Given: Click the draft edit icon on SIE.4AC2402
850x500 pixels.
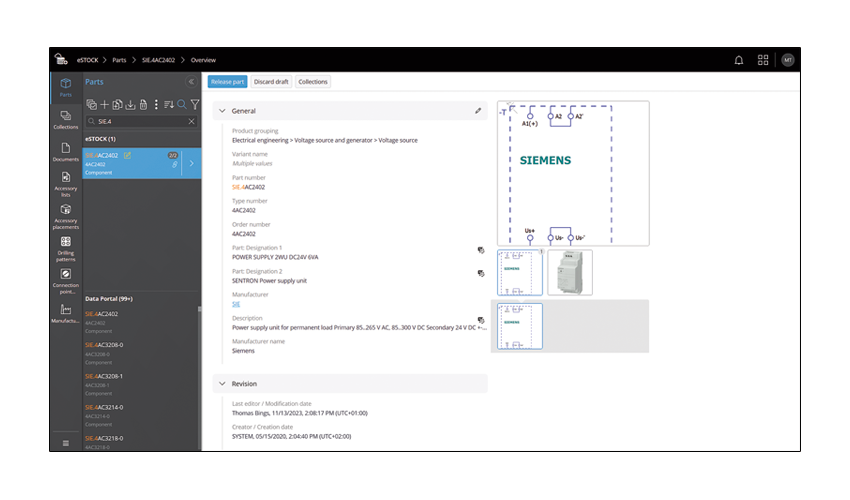Looking at the screenshot, I should pos(127,155).
